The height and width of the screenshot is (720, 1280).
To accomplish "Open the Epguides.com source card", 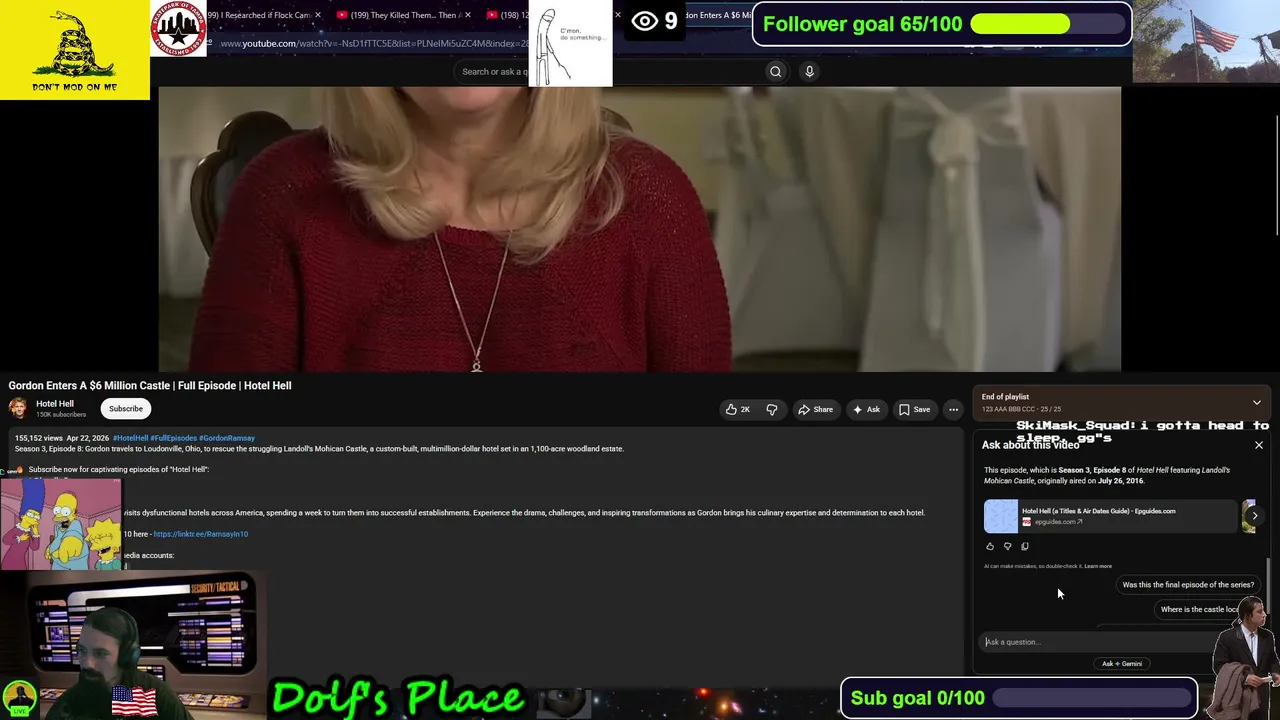I will point(1110,516).
